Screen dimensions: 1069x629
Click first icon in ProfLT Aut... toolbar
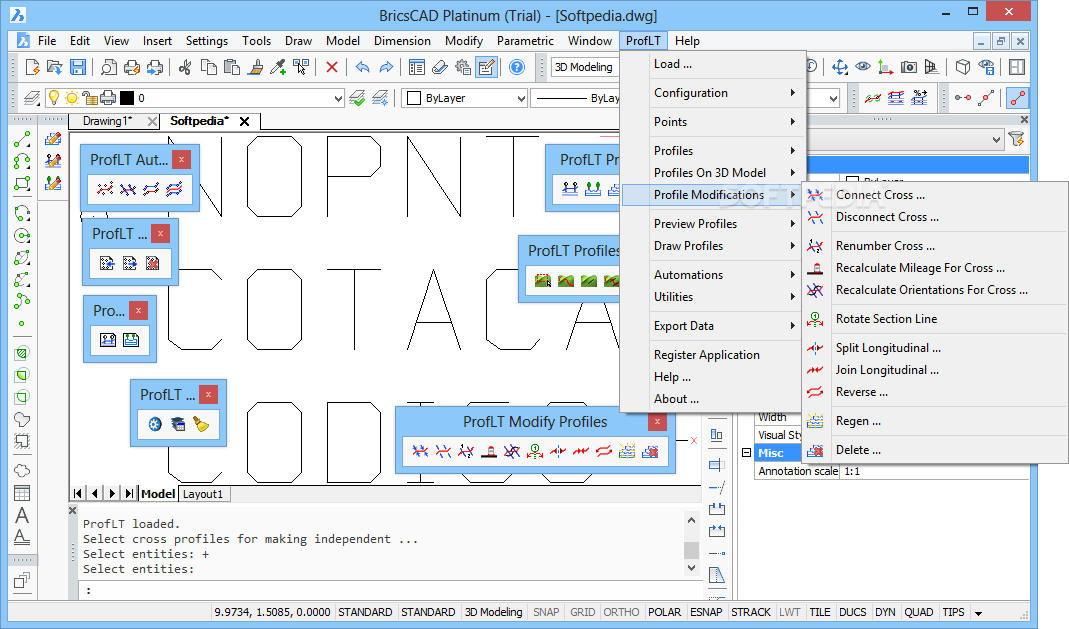[x=105, y=189]
